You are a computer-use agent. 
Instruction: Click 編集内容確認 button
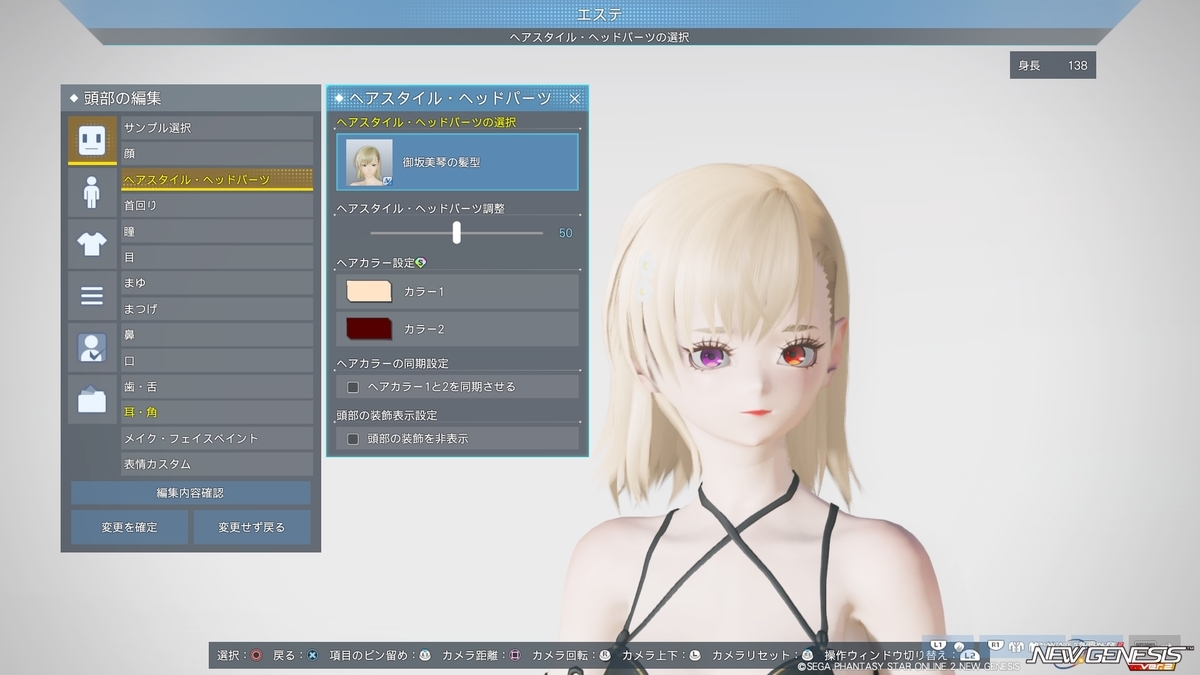point(190,493)
